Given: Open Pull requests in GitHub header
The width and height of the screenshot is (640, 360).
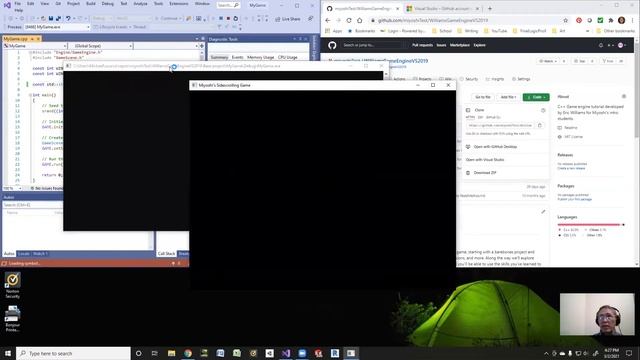Looking at the screenshot, I should (422, 45).
